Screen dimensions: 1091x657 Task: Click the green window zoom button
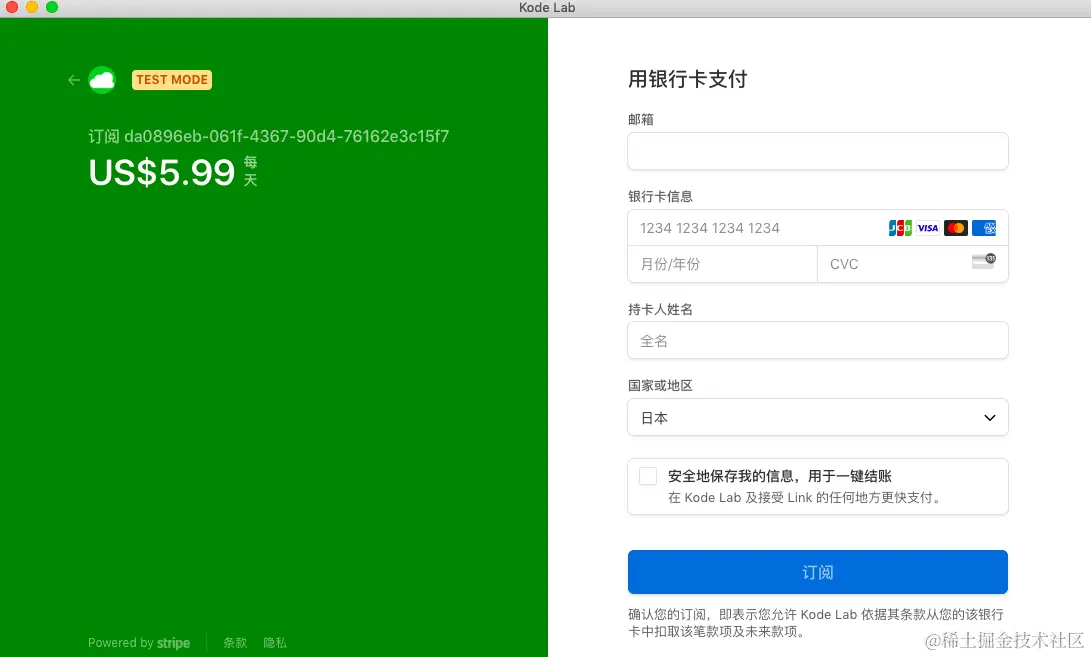[52, 8]
